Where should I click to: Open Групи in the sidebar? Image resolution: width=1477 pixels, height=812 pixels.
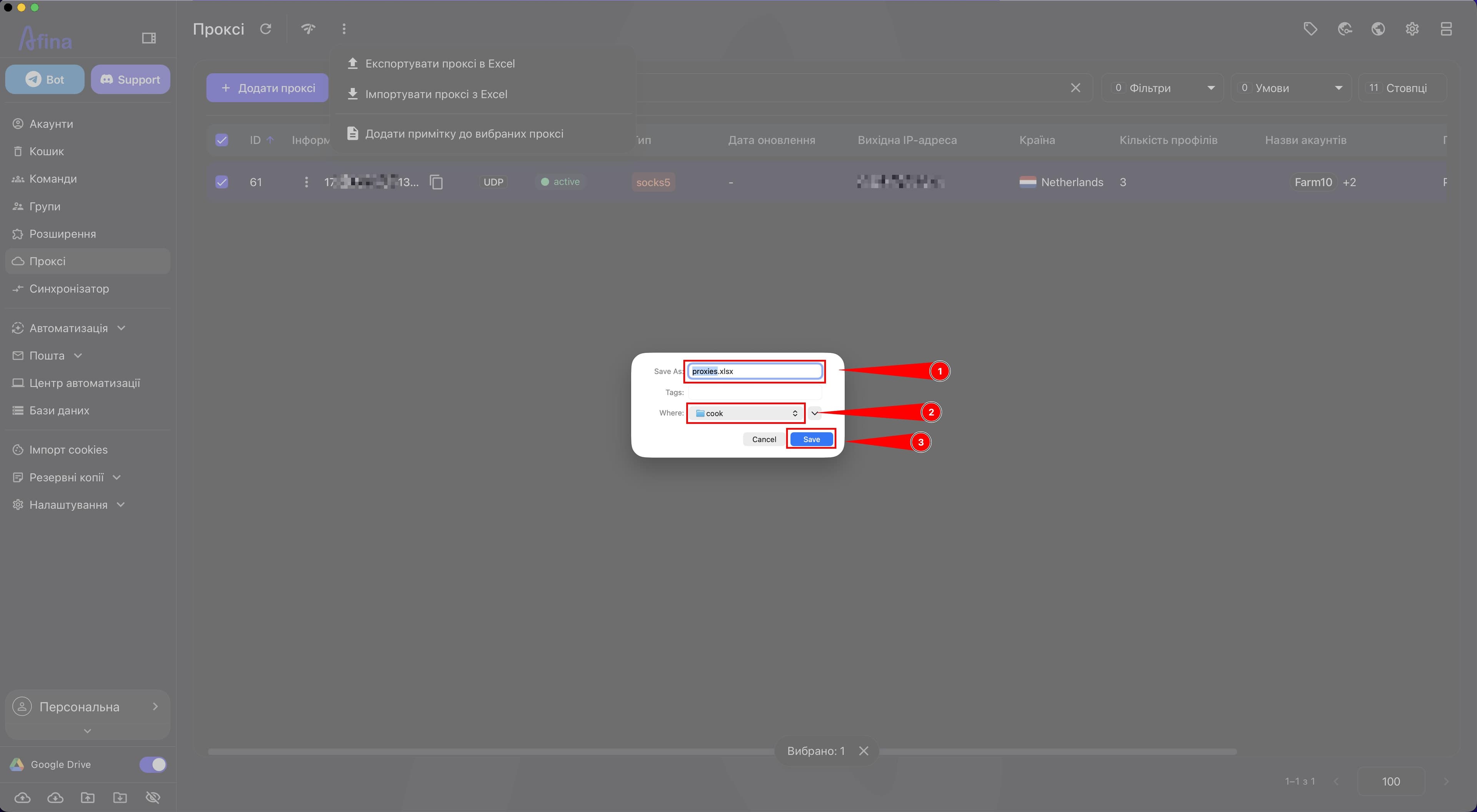88,206
